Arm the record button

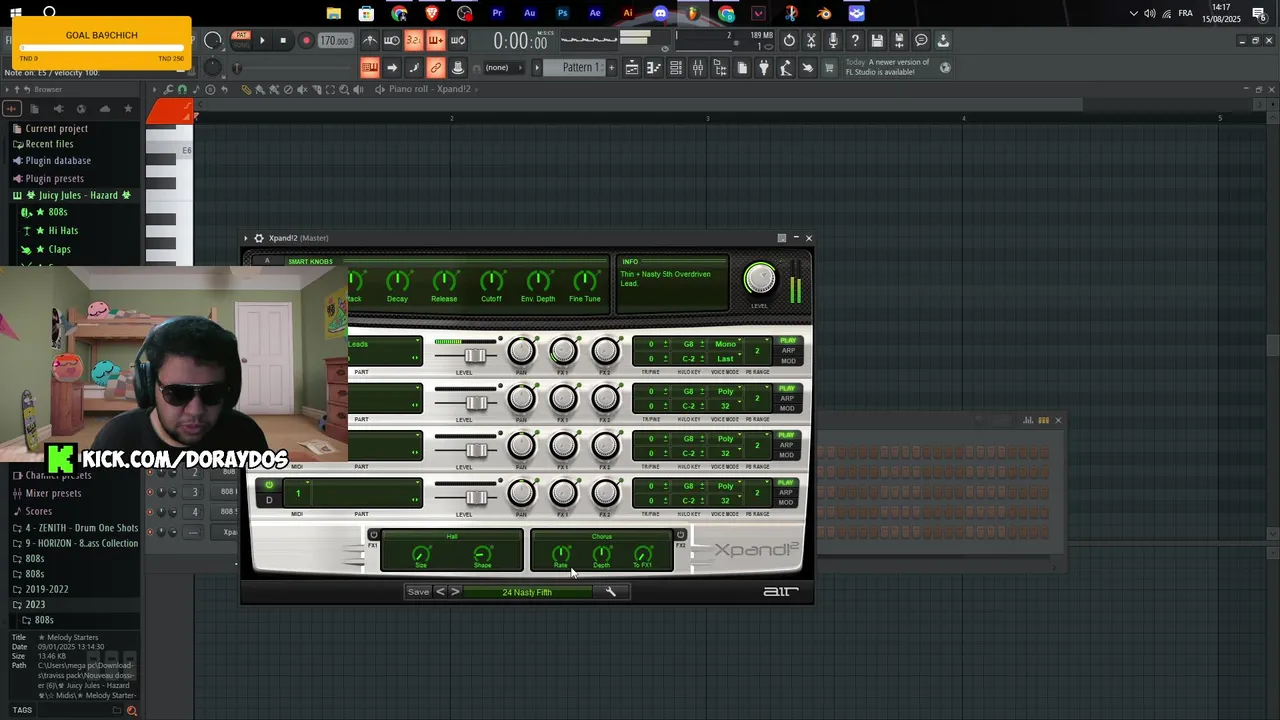click(306, 41)
